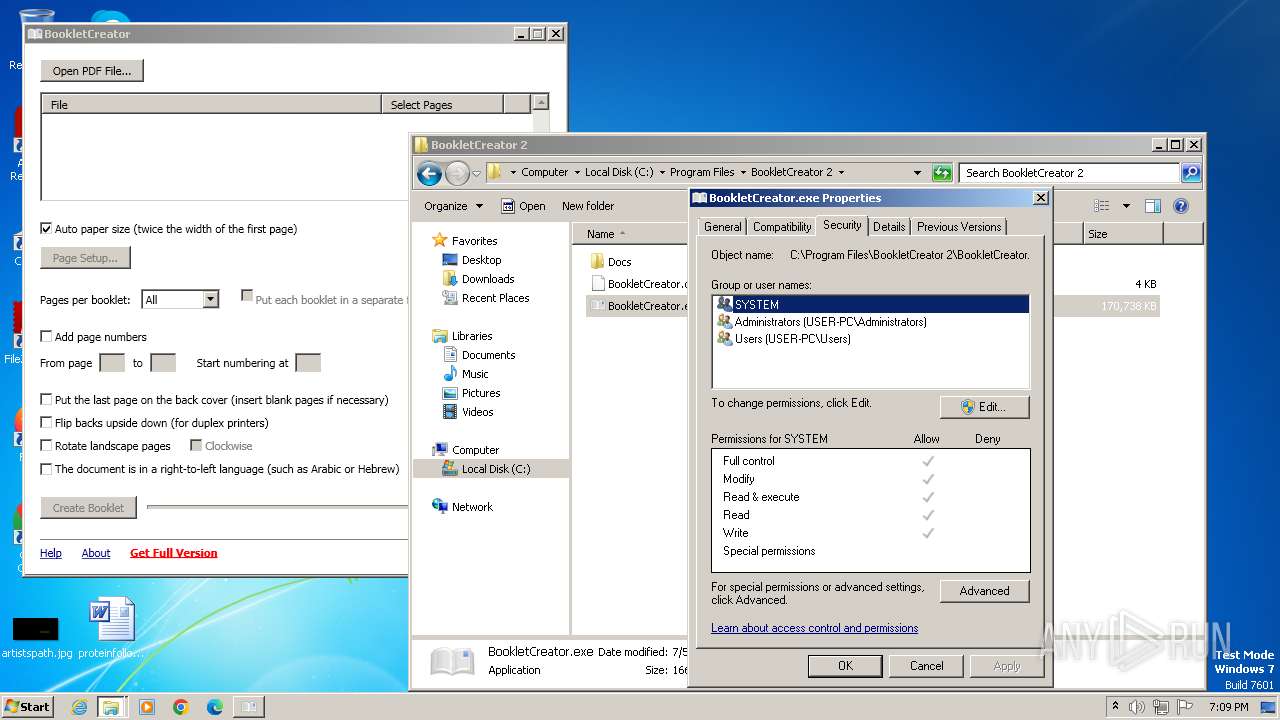This screenshot has height=720, width=1280.
Task: Select the Security tab
Action: coord(842,225)
